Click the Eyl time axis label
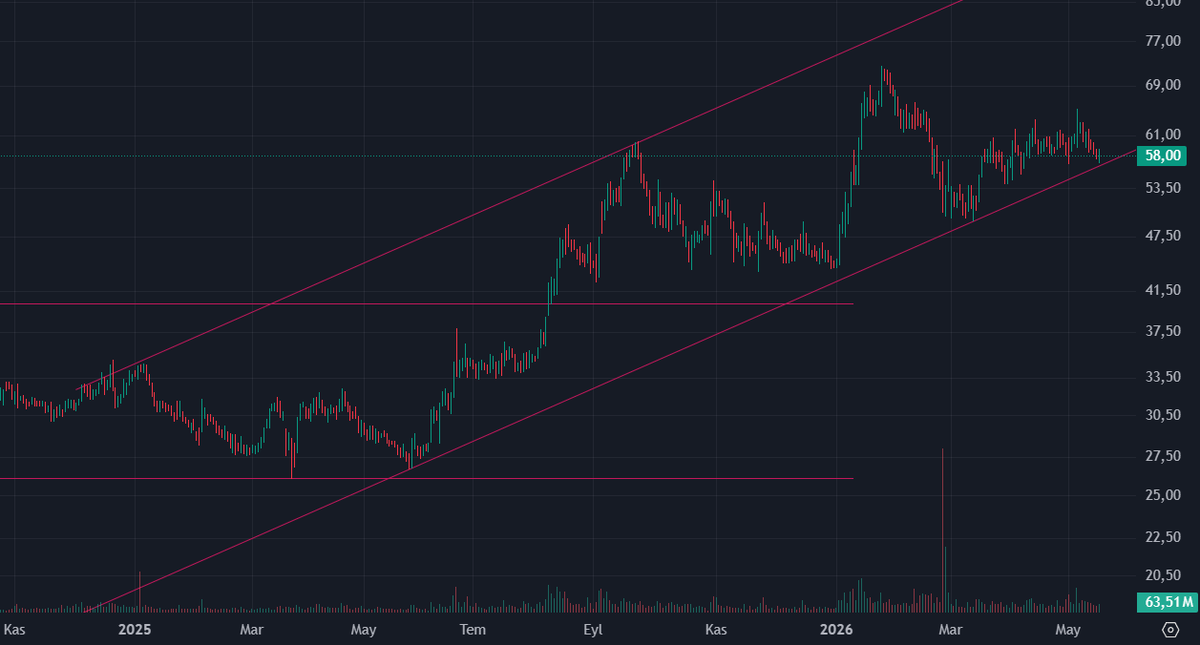 pyautogui.click(x=594, y=630)
